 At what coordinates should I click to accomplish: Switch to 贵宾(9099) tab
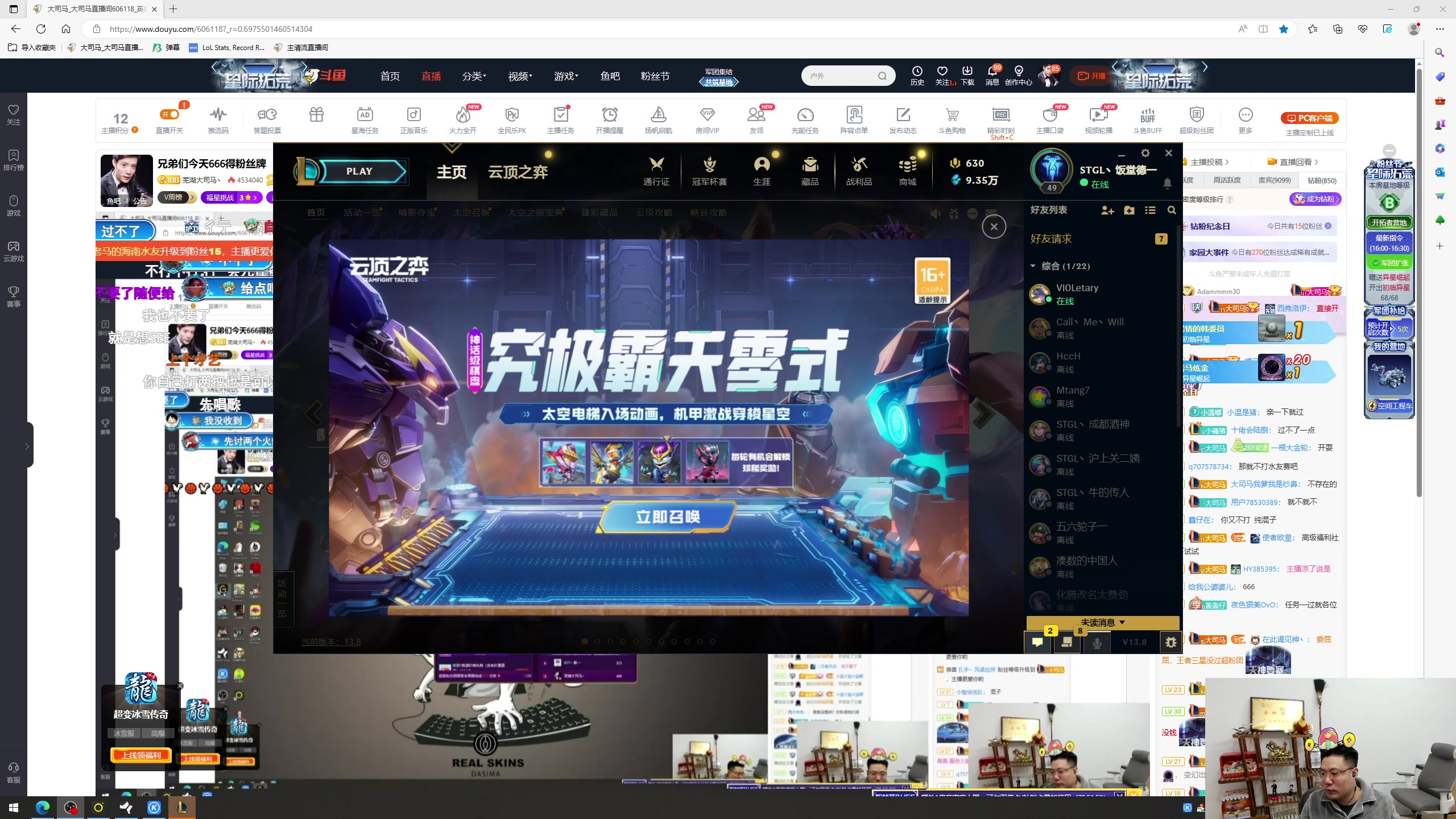coord(1274,180)
